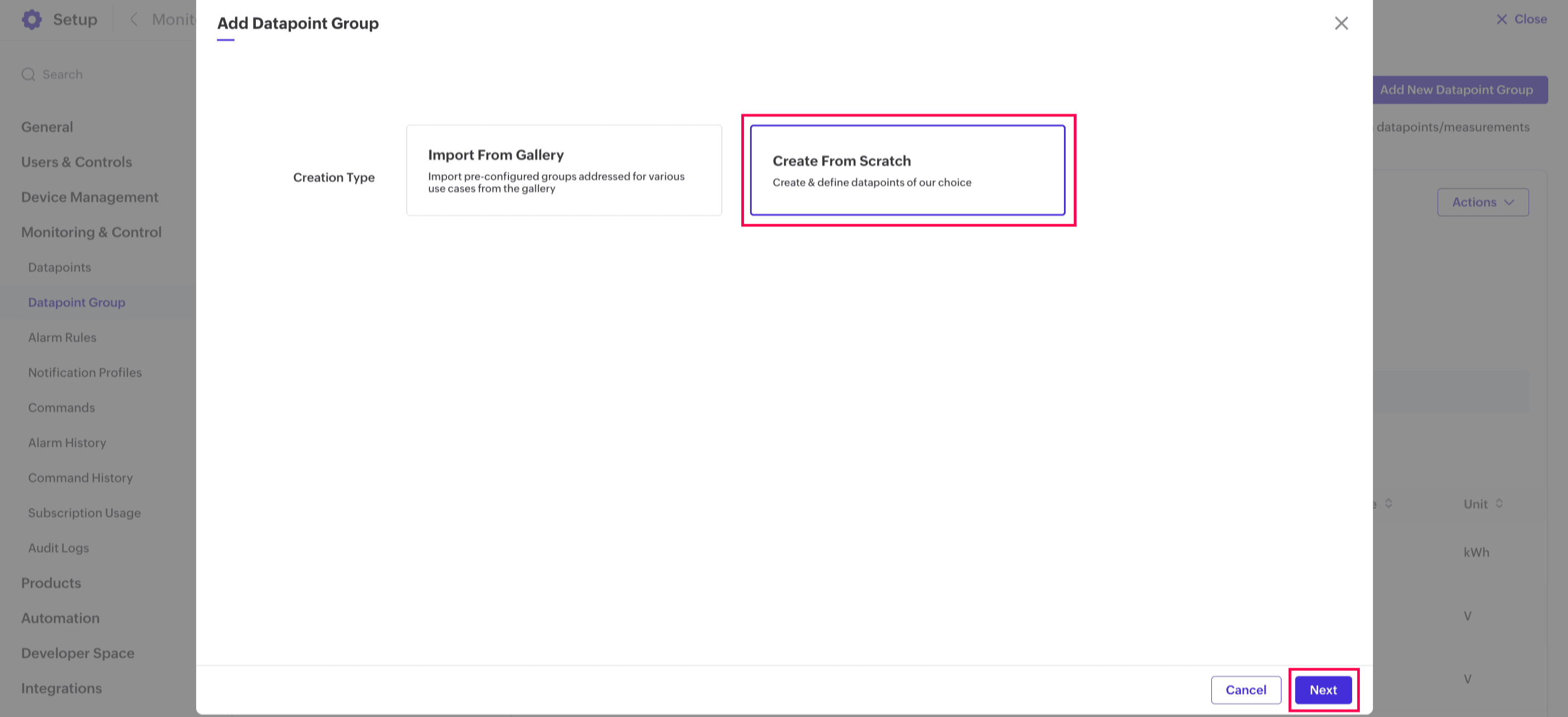
Task: Open the Actions dropdown
Action: [1482, 202]
